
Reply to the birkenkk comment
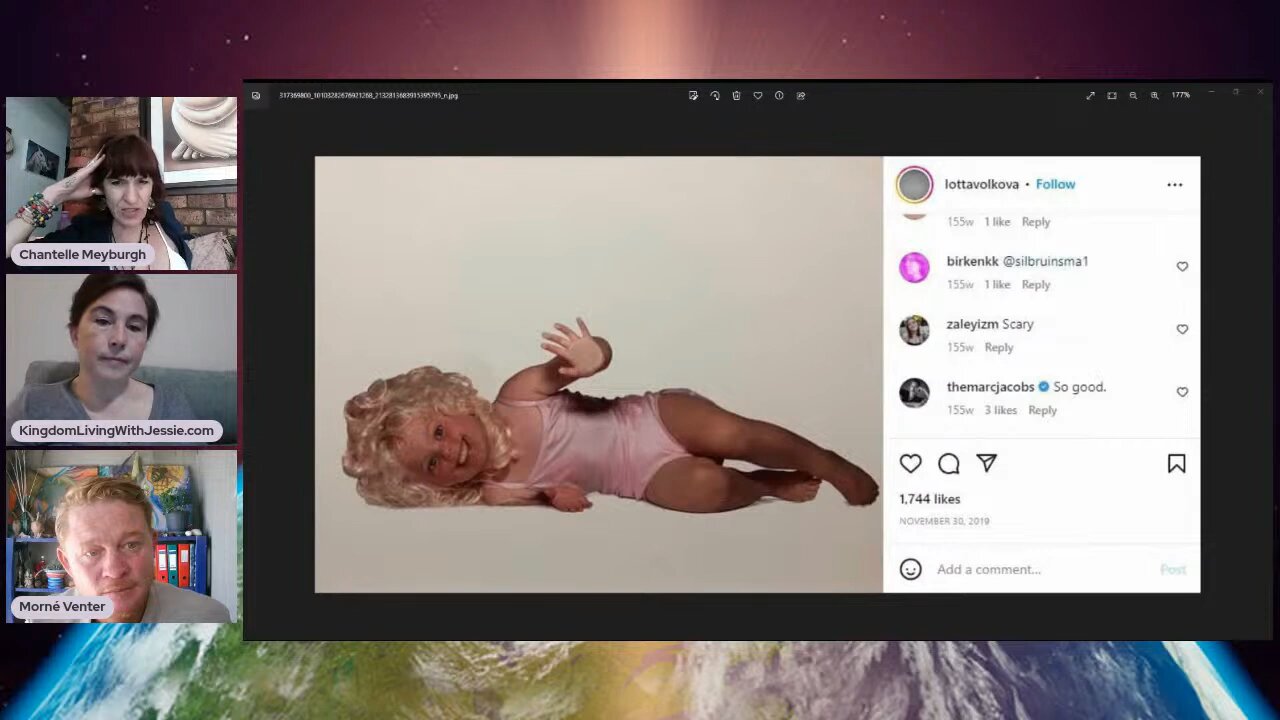point(1036,285)
